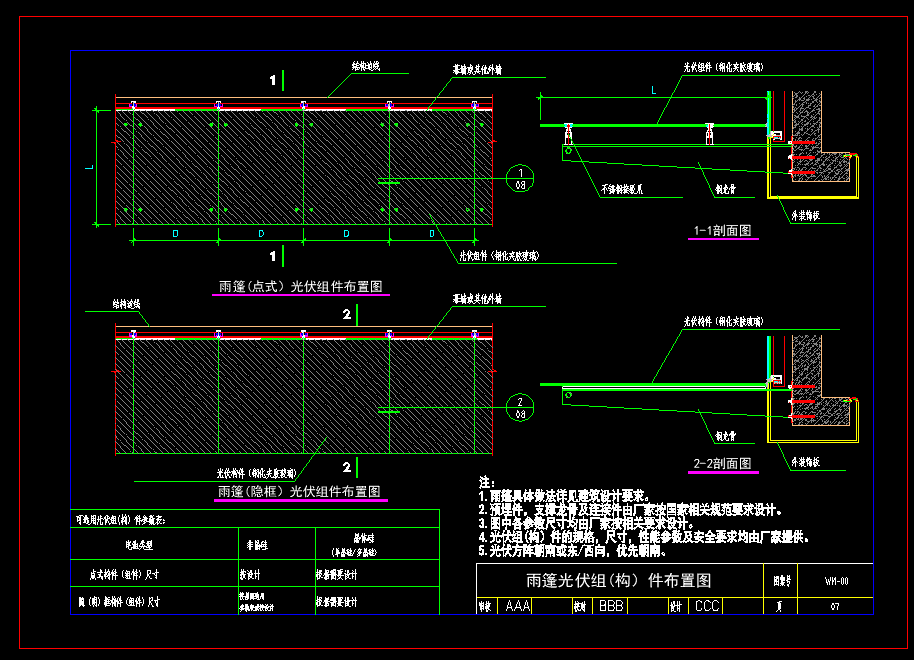Click the 外装饰板 label in section 2-2
Screen dimensions: 914x660
click(806, 462)
